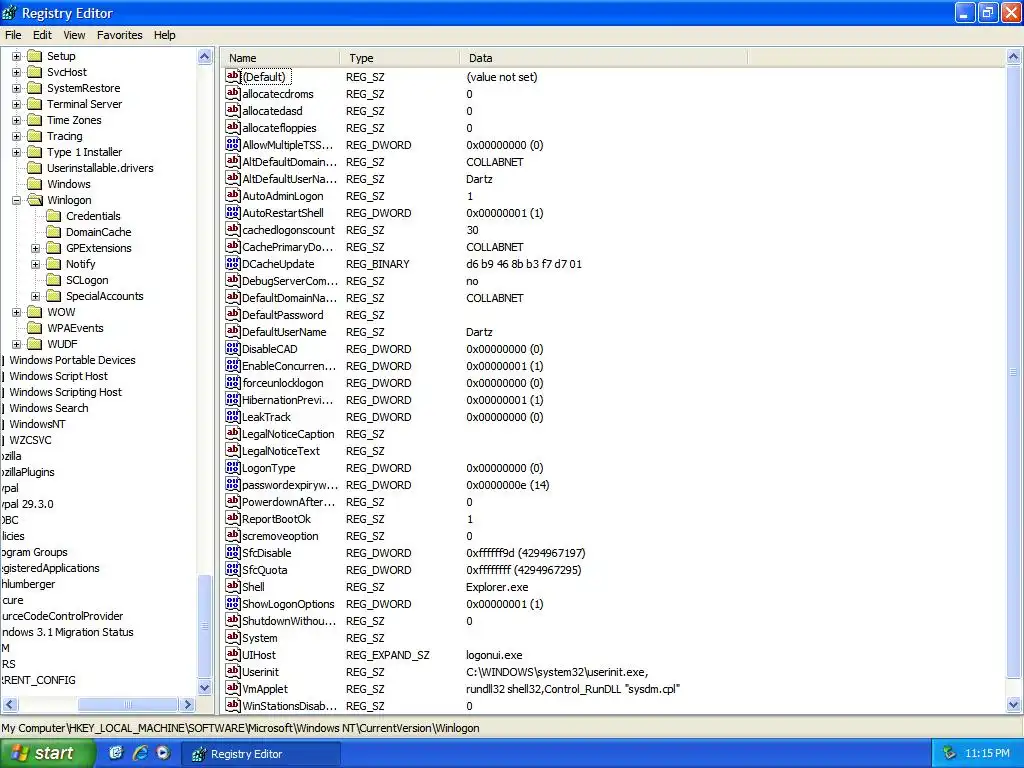Expand the SvcHost key
The width and height of the screenshot is (1024, 768).
click(x=16, y=72)
